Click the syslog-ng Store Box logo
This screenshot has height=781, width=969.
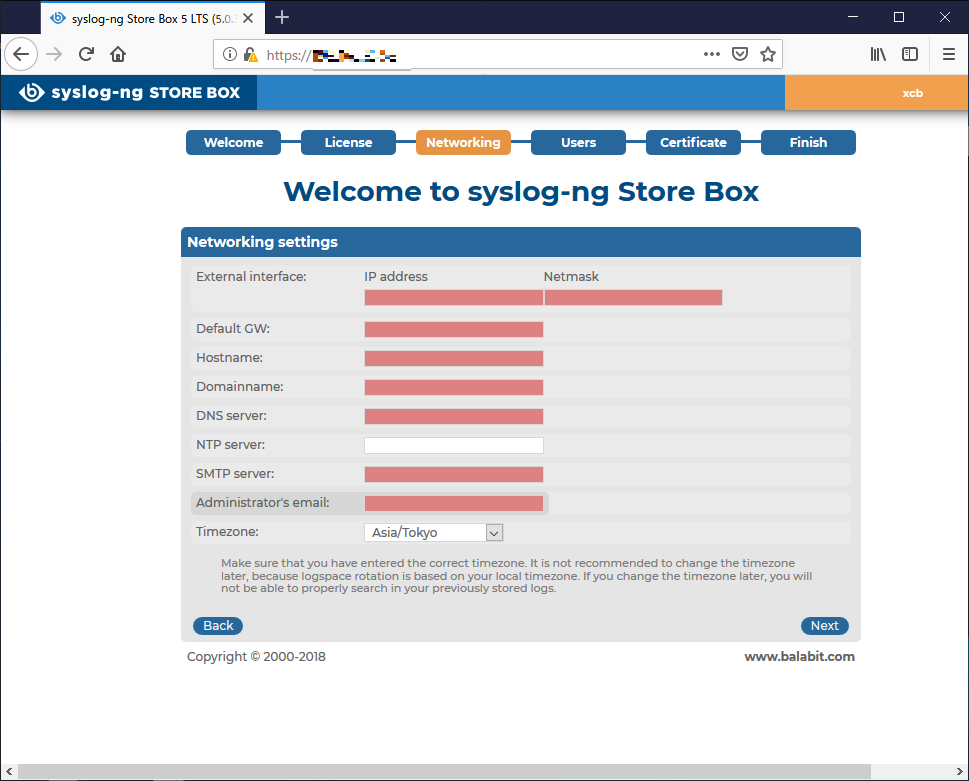coord(129,93)
